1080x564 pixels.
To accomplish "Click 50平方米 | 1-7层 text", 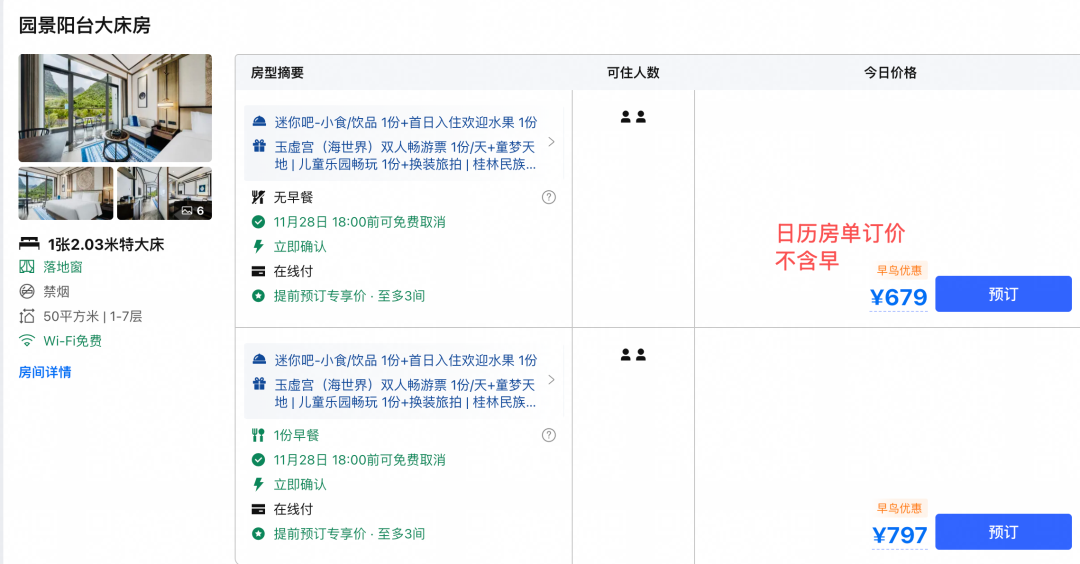I will coord(92,317).
